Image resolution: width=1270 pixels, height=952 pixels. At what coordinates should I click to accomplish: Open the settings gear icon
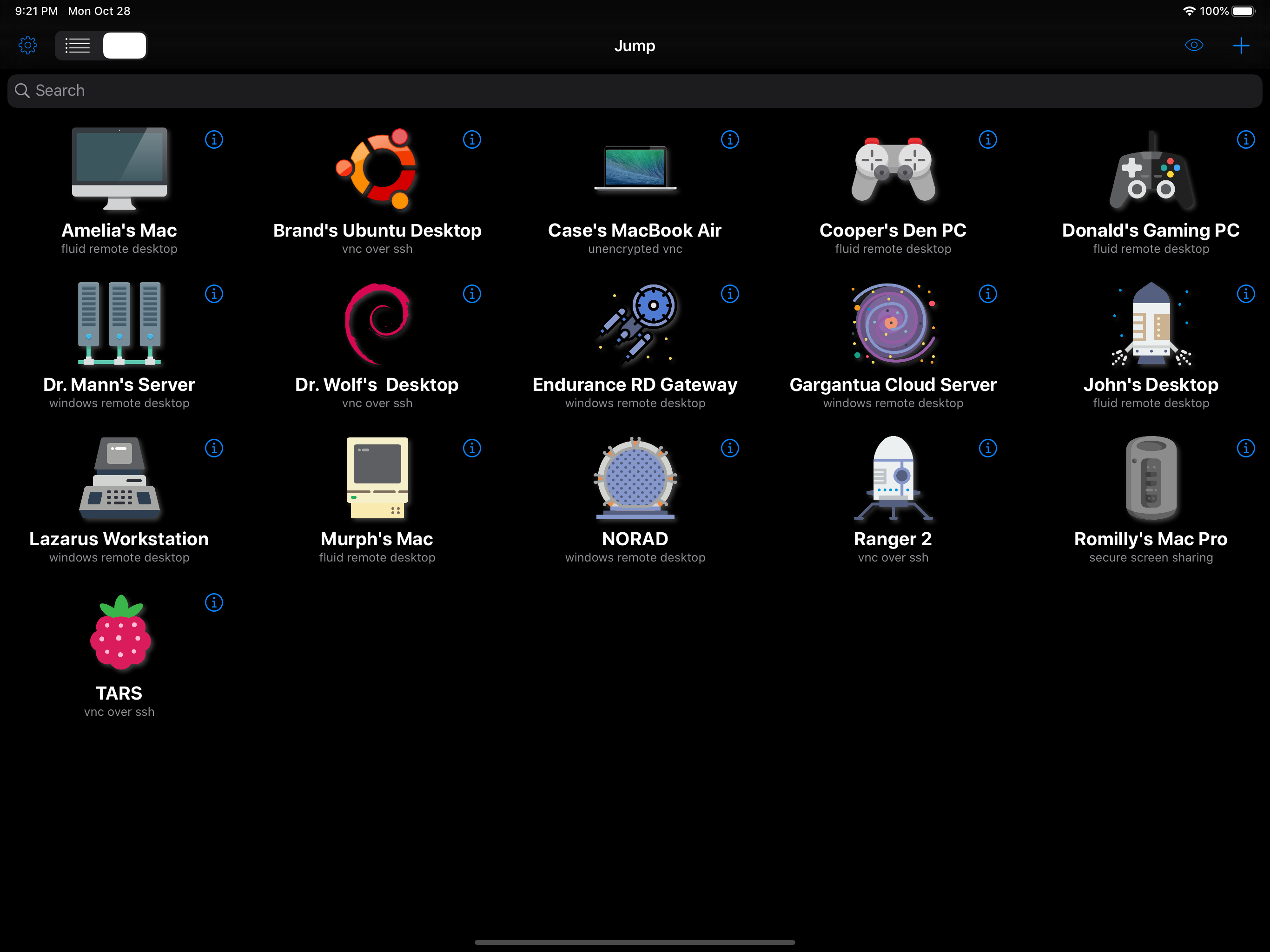[27, 46]
